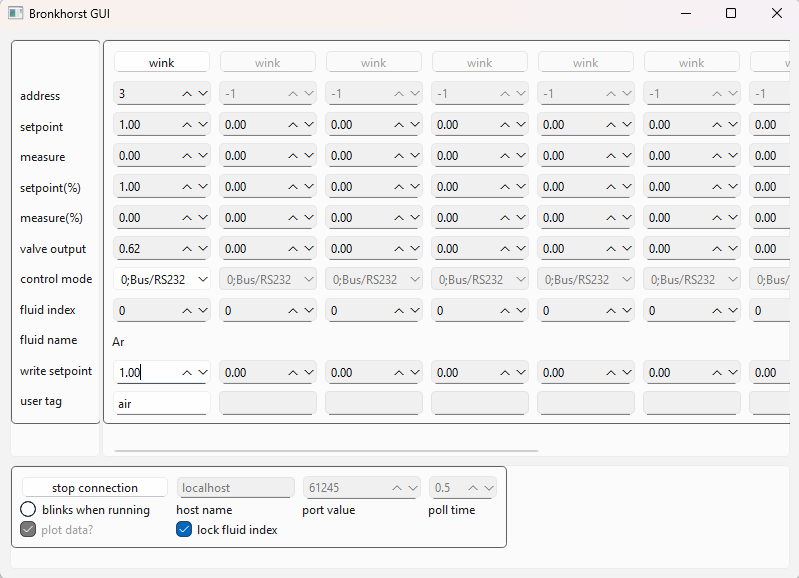Increase the address value in the first column
Viewport: 799px width, 578px height.
tap(187, 94)
